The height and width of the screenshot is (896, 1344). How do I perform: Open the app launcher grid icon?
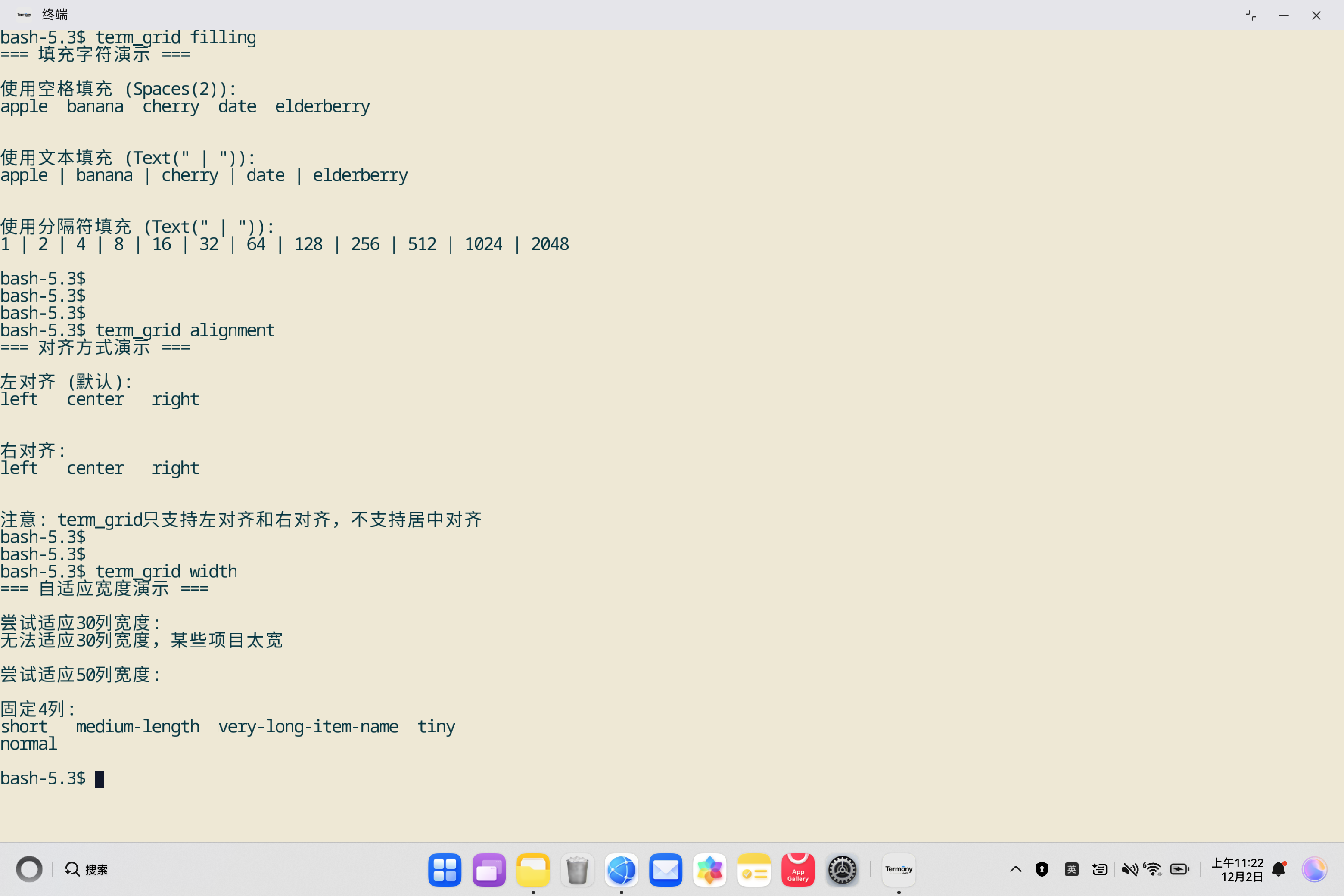click(445, 870)
